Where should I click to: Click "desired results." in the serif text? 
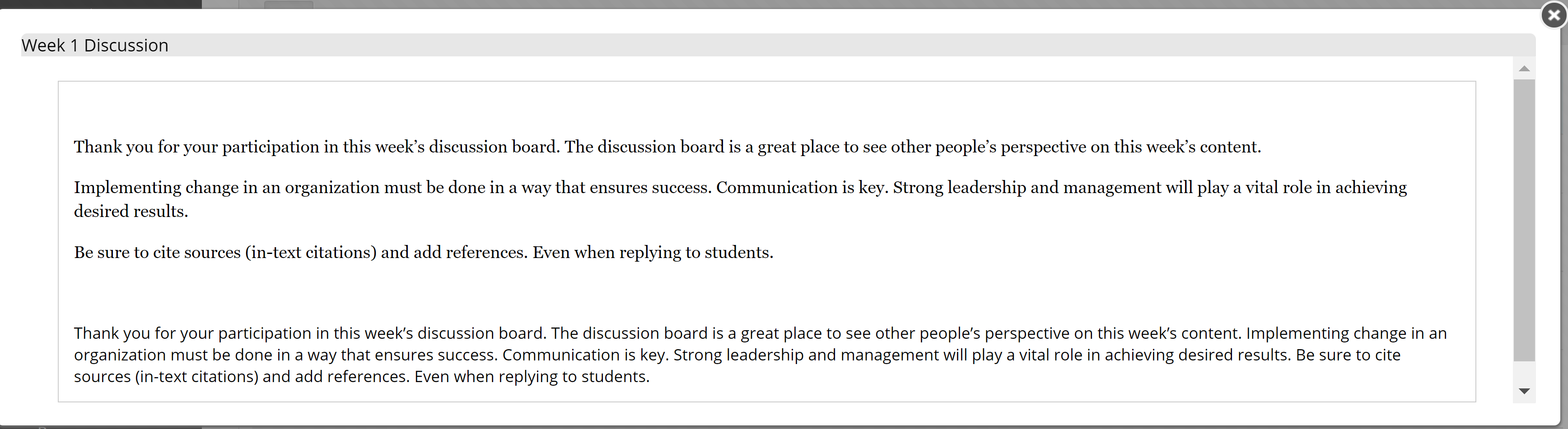point(131,212)
